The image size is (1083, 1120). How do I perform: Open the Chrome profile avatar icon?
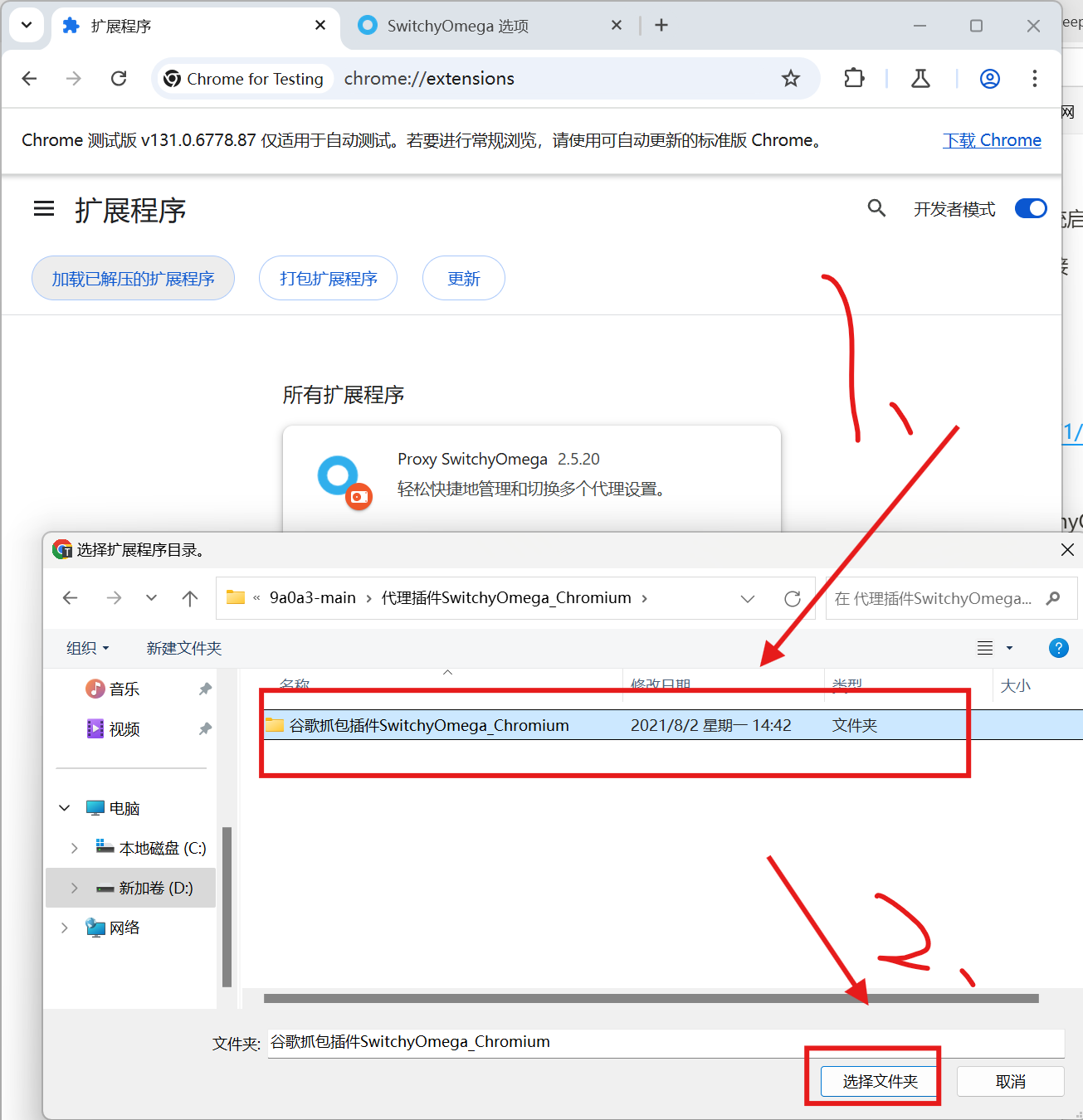pos(990,79)
